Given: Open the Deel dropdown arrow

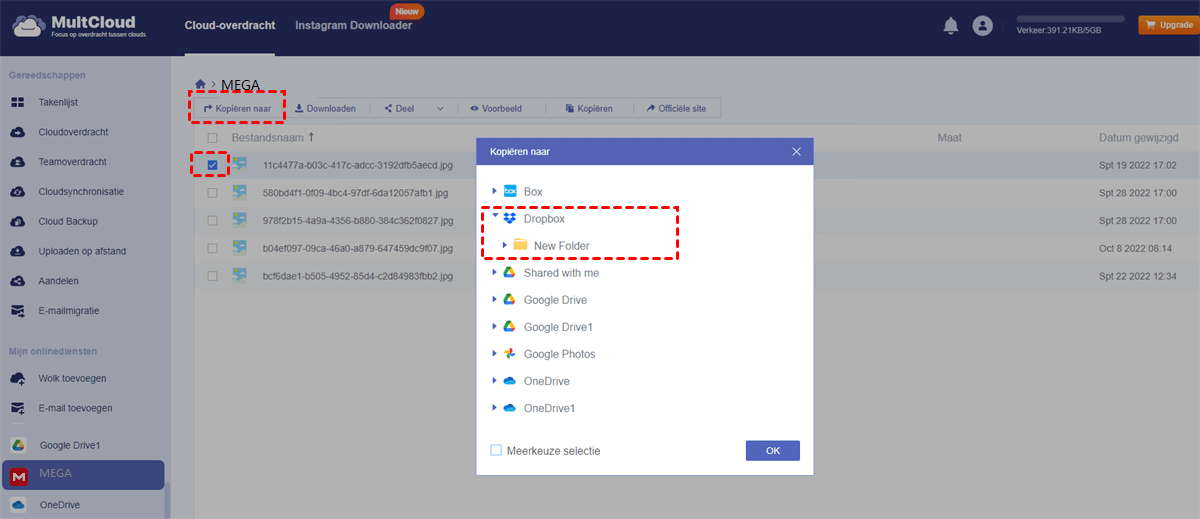Looking at the screenshot, I should pyautogui.click(x=440, y=109).
